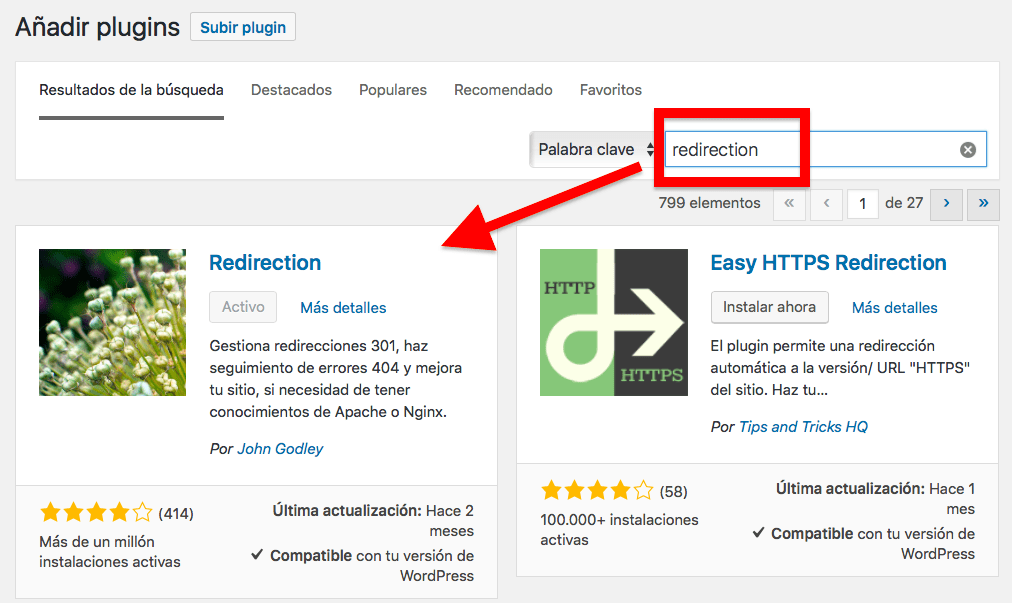Click the de 27 total pages text

click(904, 203)
